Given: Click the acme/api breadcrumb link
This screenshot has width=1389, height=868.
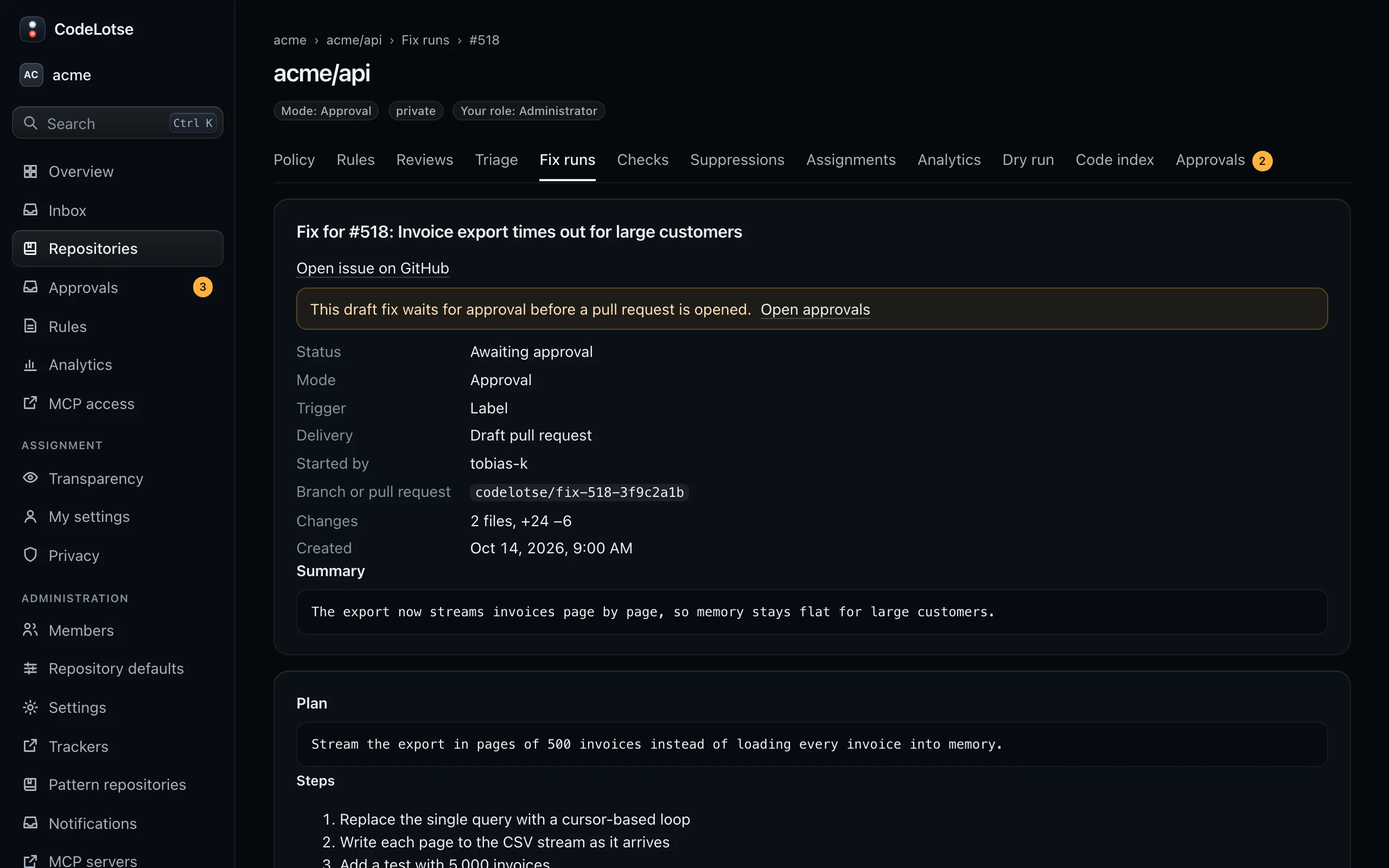Looking at the screenshot, I should pos(354,40).
